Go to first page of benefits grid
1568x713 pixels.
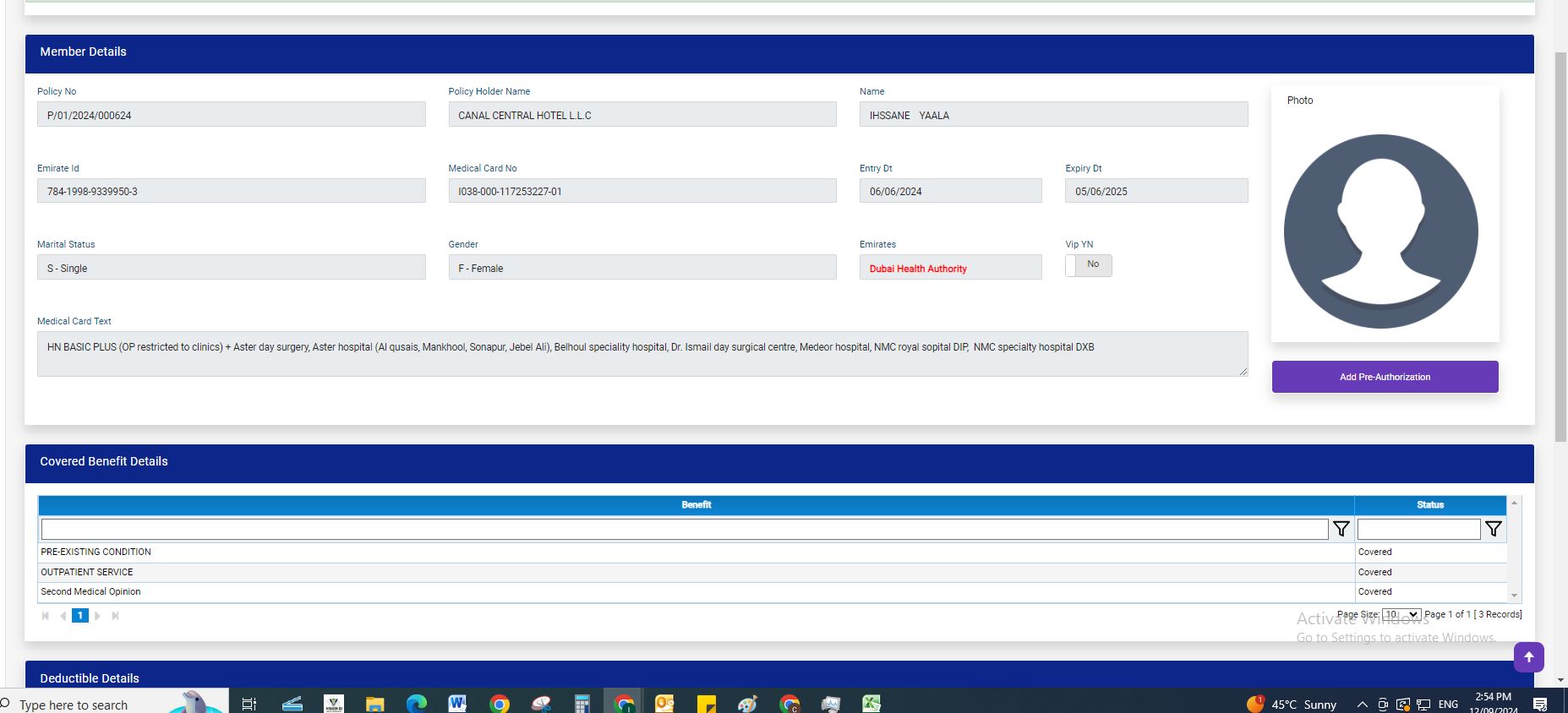pos(46,616)
